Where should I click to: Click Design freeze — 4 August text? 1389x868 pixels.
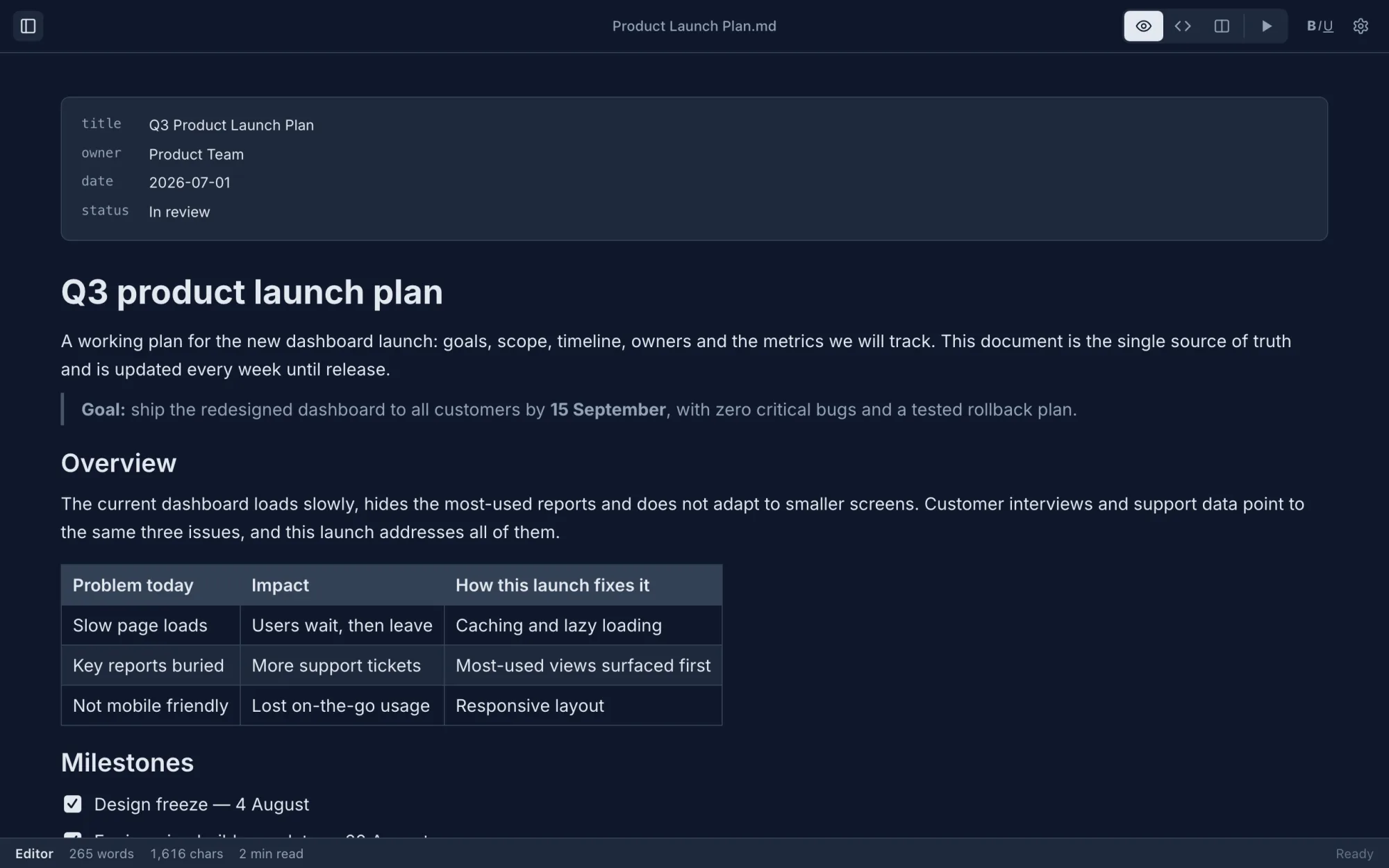point(201,804)
